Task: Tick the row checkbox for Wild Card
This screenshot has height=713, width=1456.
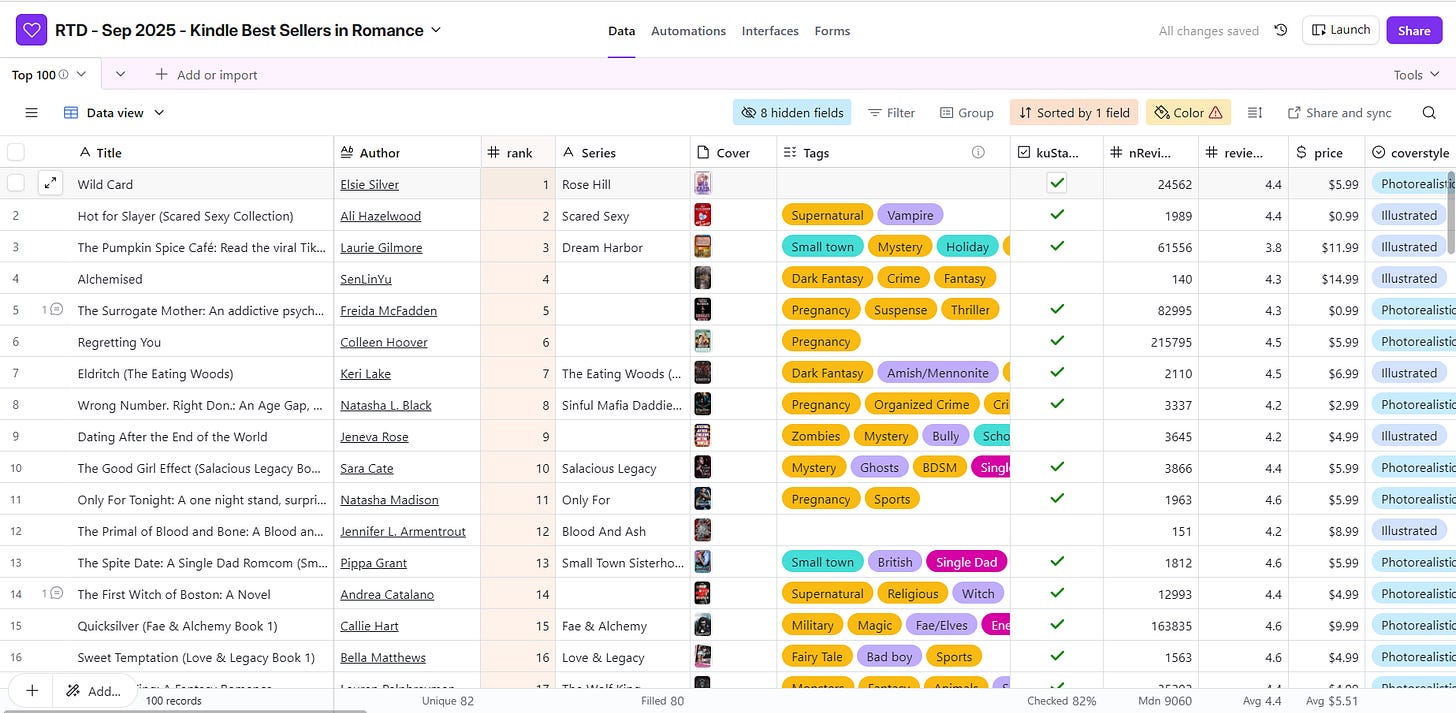Action: click(15, 183)
